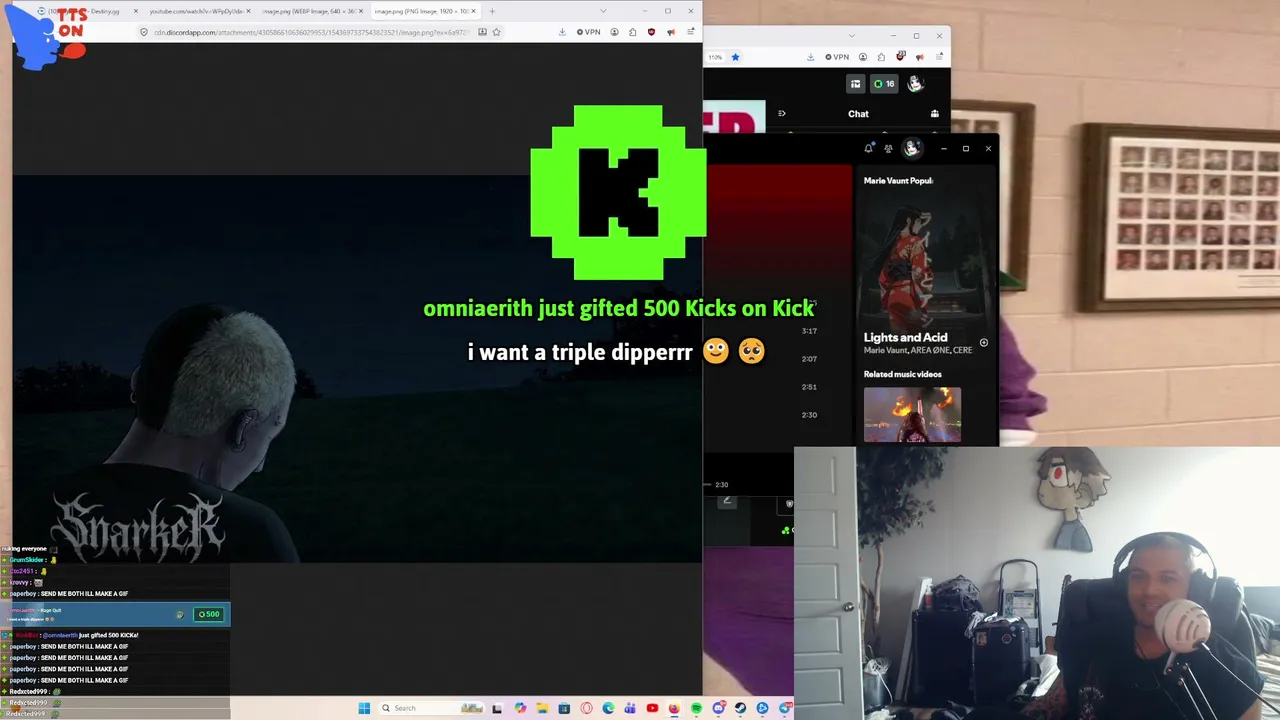Open downloads in the Kick browser window
Screen dimensions: 1280x720
(811, 57)
